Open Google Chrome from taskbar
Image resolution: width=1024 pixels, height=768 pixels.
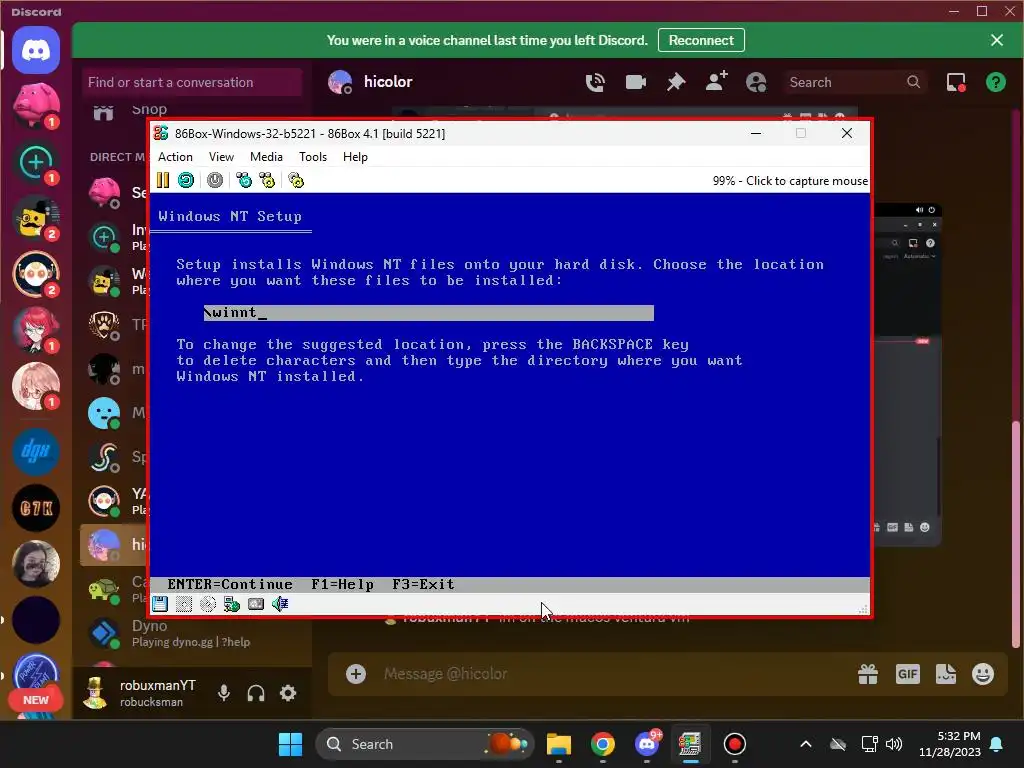coord(603,744)
